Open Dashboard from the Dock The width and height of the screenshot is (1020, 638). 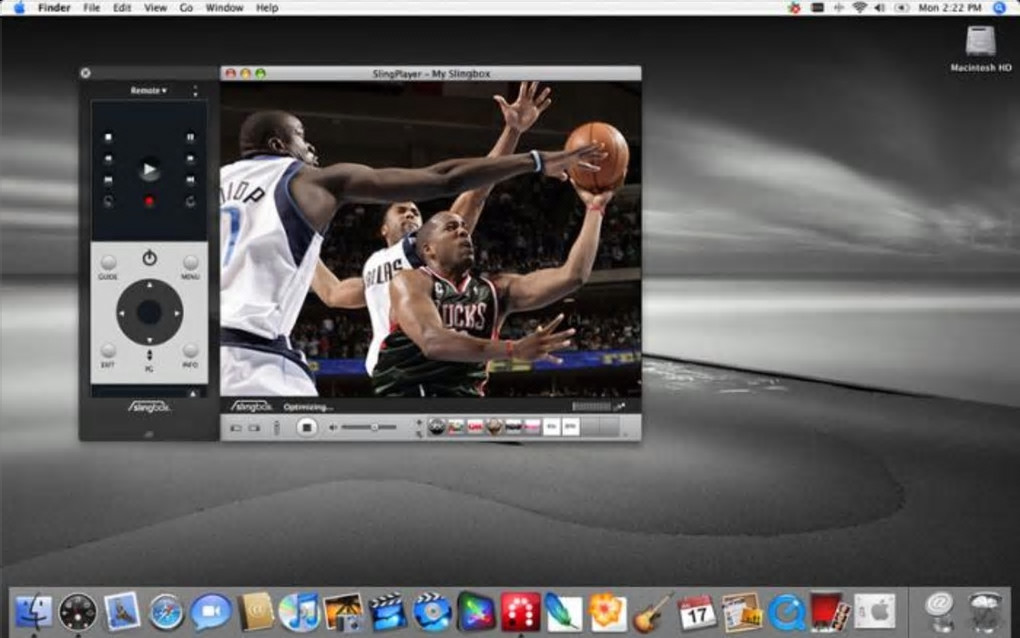77,612
